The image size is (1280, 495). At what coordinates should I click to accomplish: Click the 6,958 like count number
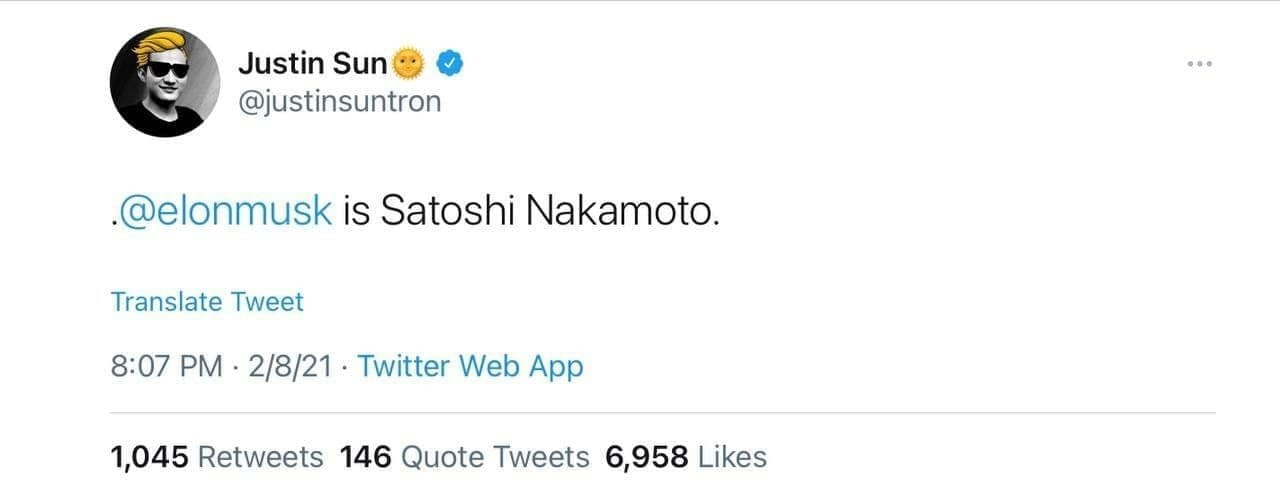tap(646, 457)
